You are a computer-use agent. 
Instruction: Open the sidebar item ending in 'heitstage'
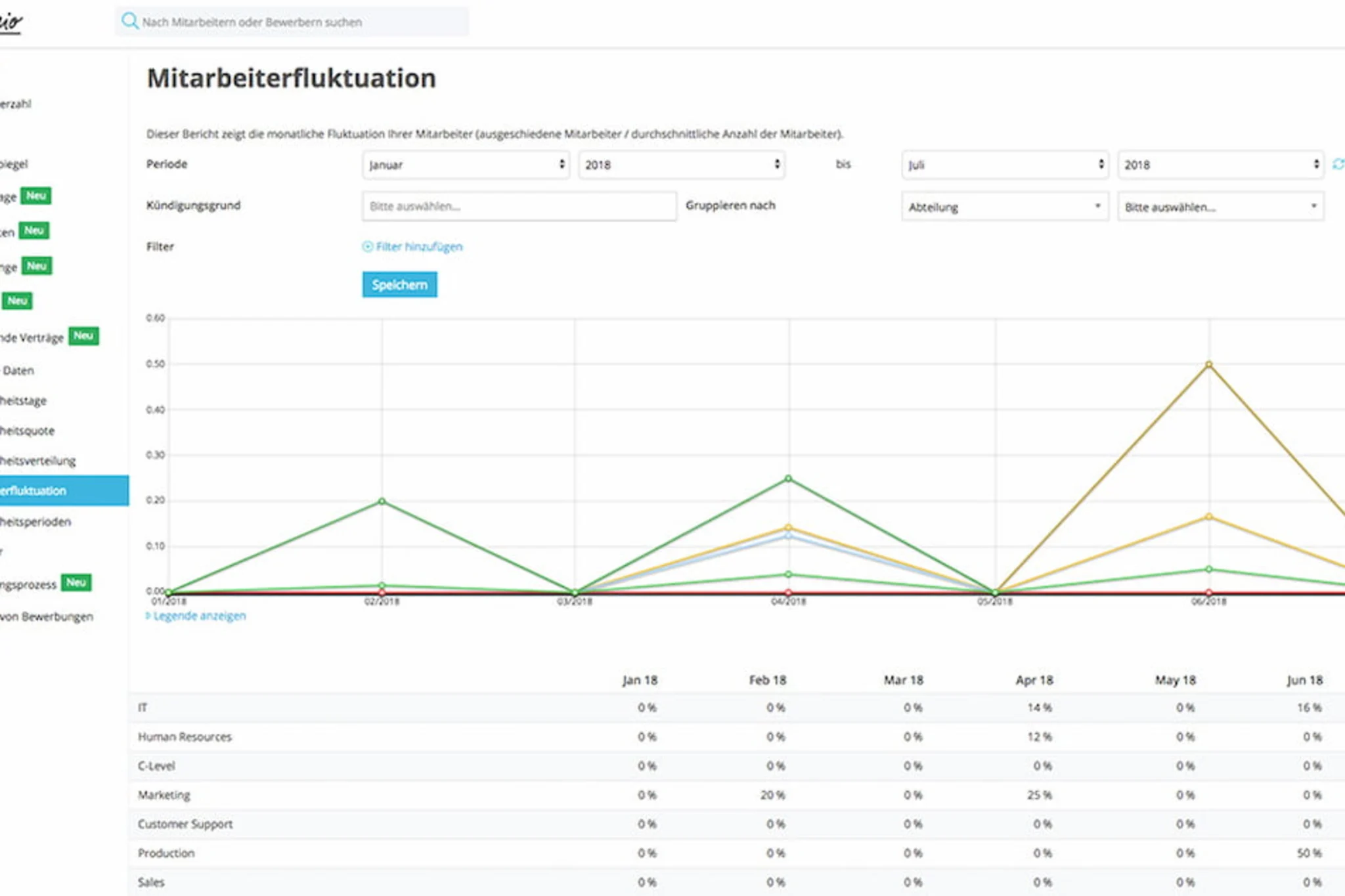(24, 400)
